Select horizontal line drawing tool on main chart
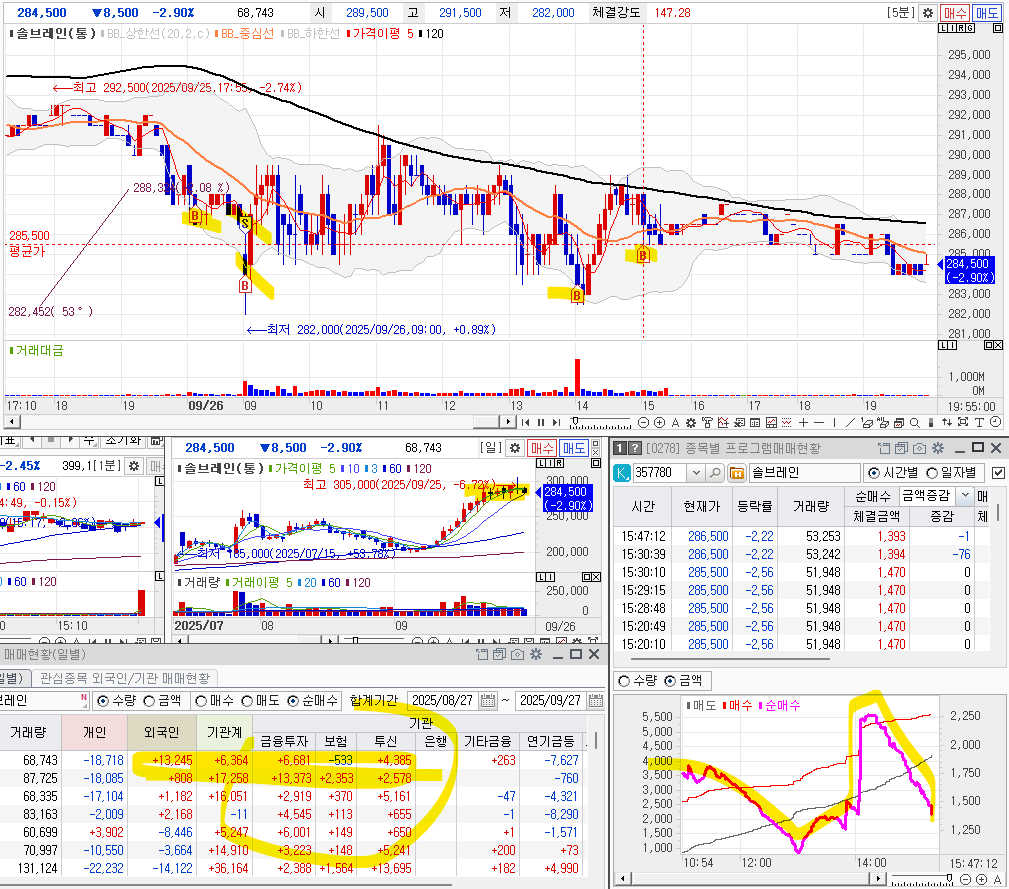Viewport: 1009px width, 889px height. tap(819, 423)
